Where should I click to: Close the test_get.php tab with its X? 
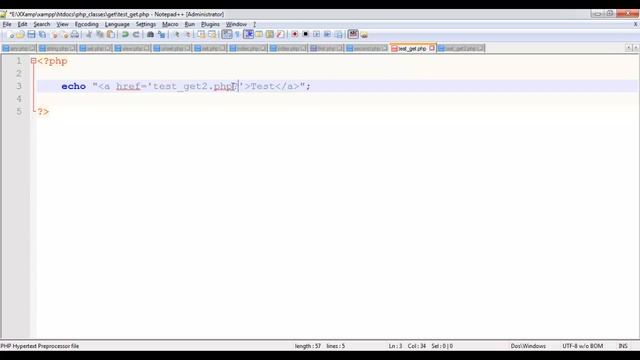pos(432,48)
